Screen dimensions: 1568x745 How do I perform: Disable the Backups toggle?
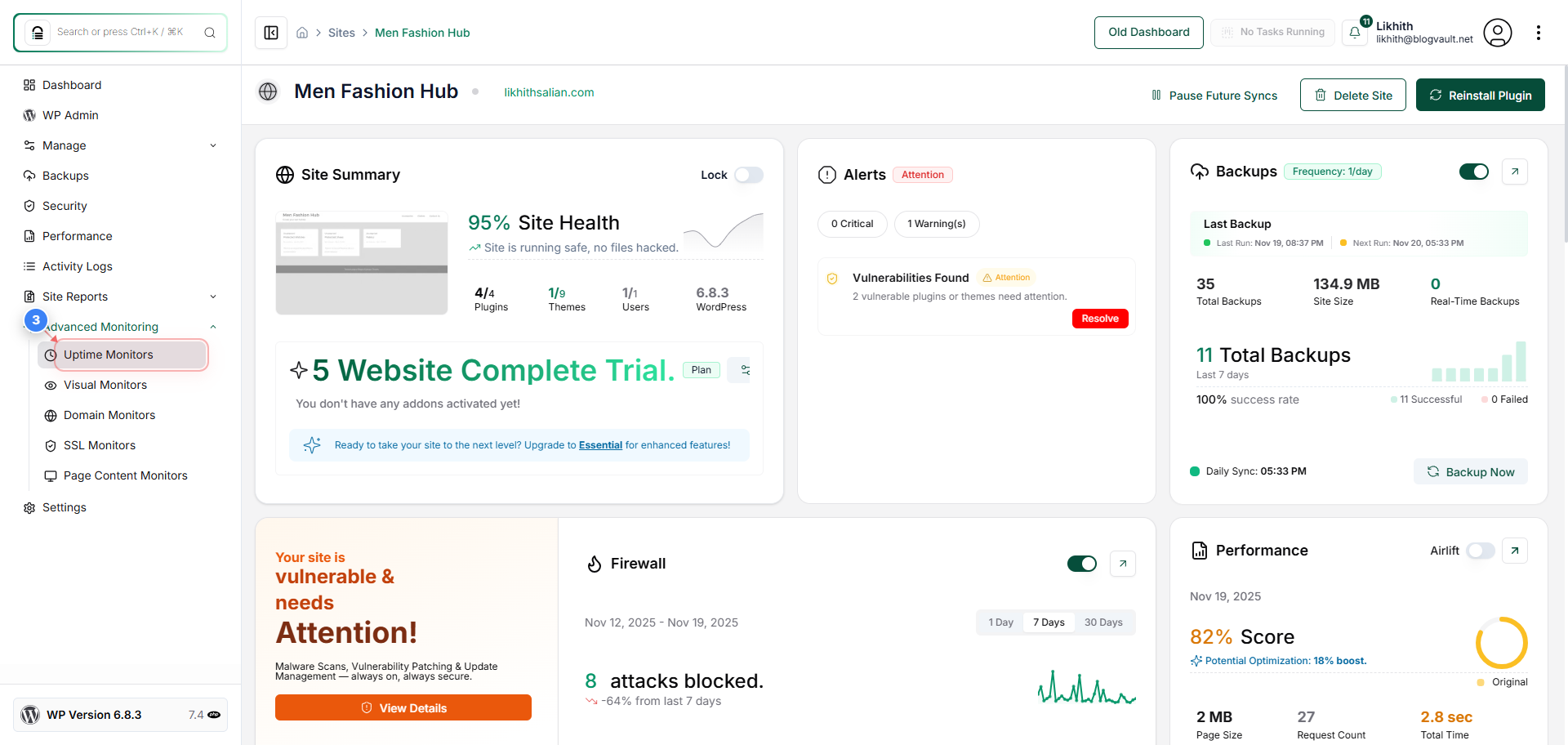(1474, 172)
